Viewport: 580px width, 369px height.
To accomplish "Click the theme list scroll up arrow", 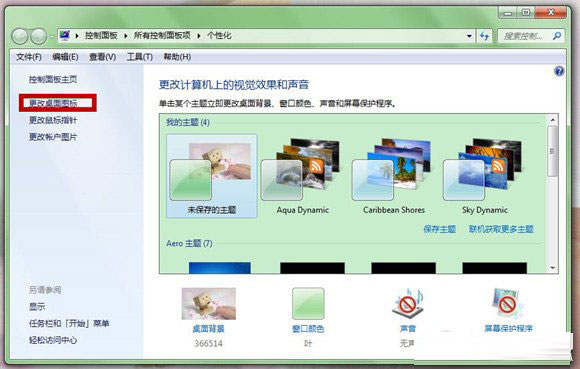I will point(553,120).
